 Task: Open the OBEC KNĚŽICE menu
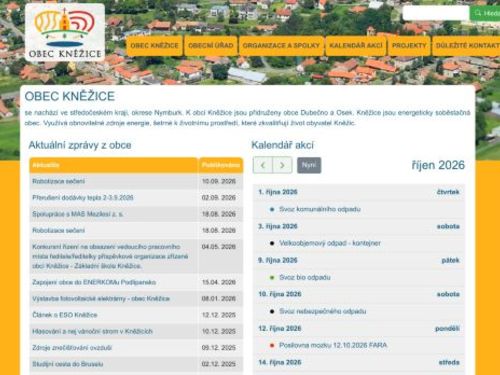coord(154,45)
